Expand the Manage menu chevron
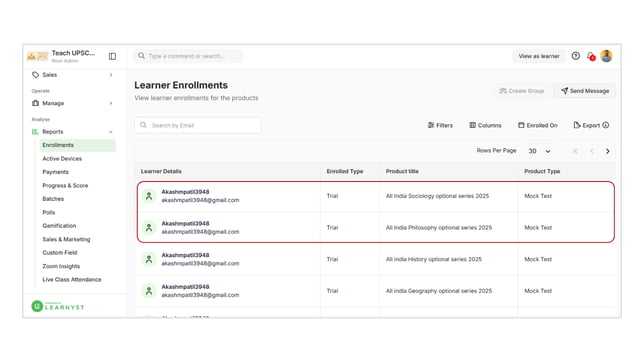Screen dimensions: 644x362 click(x=111, y=103)
